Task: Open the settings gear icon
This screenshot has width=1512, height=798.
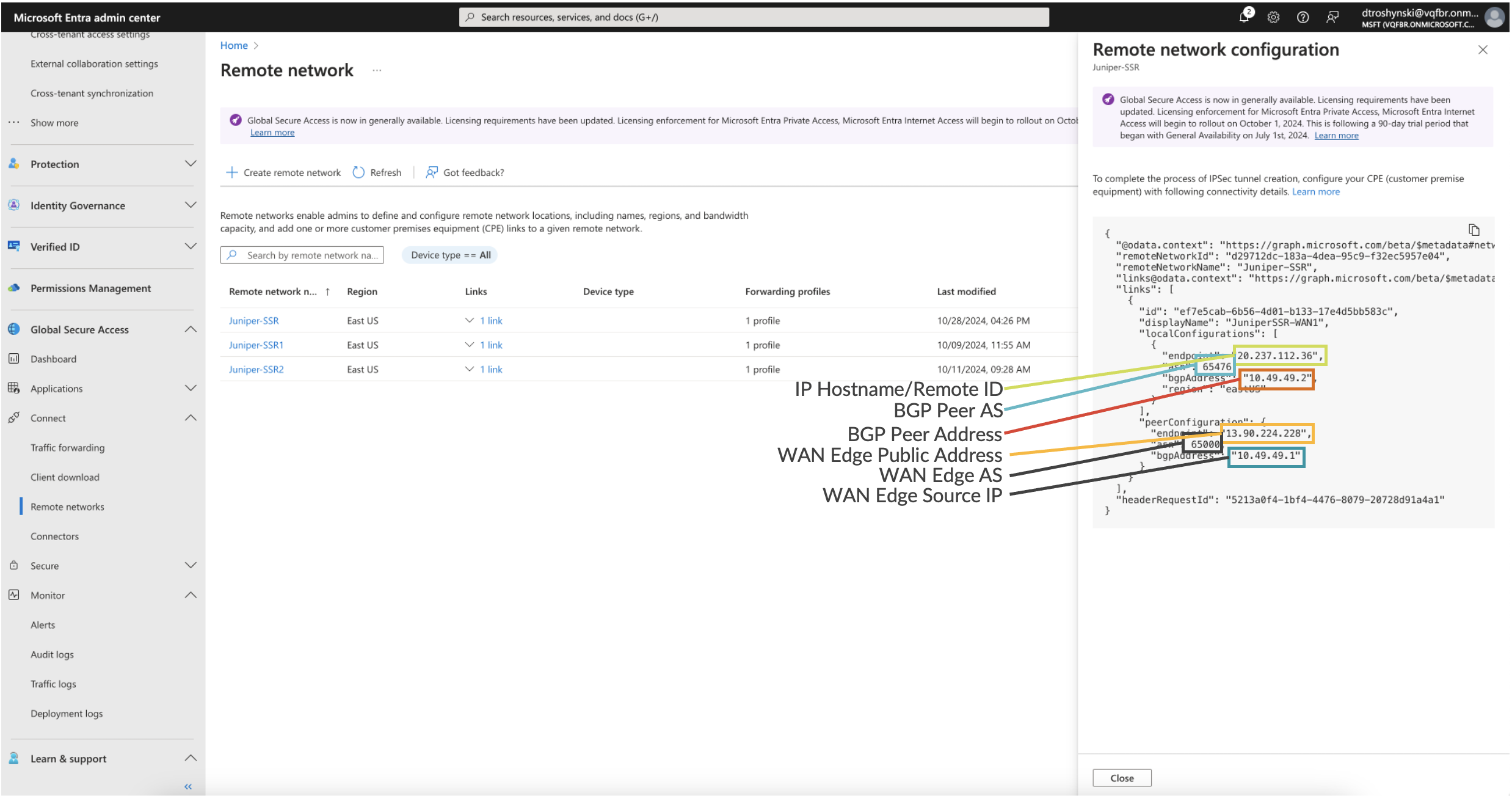Action: tap(1273, 18)
